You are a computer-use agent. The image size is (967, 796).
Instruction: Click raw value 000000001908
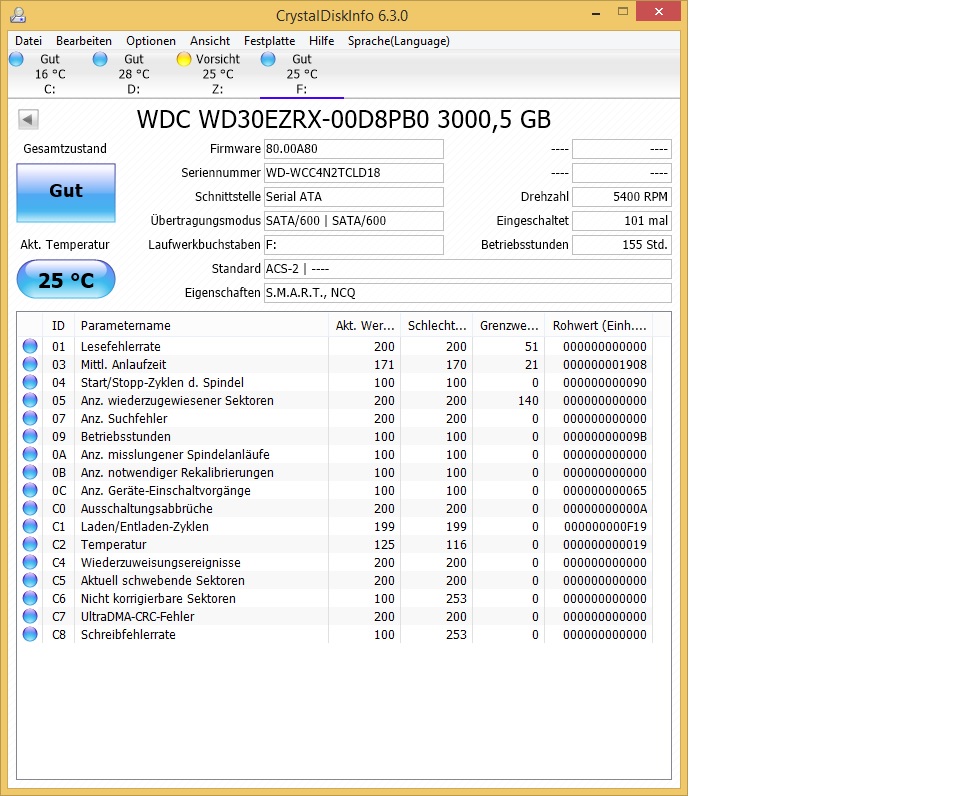click(604, 364)
